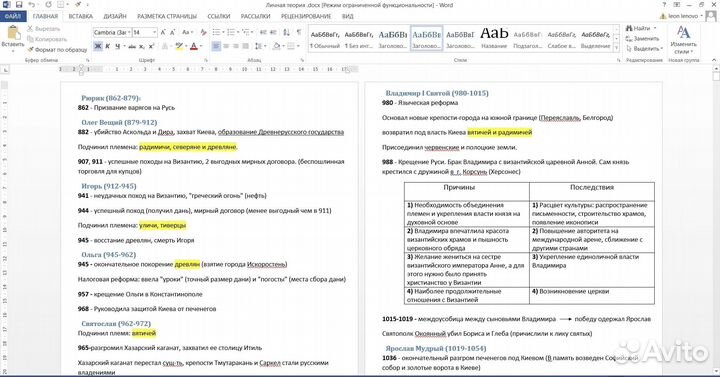Increase font size with the grow font icon

(163, 33)
